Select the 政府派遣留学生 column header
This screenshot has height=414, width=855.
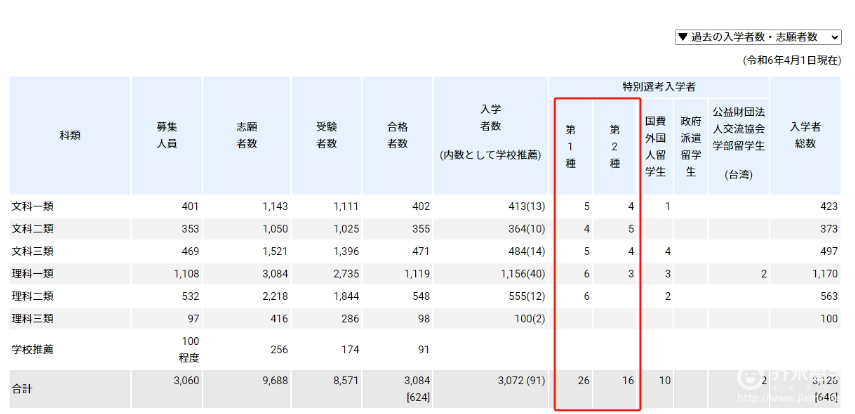click(x=689, y=146)
